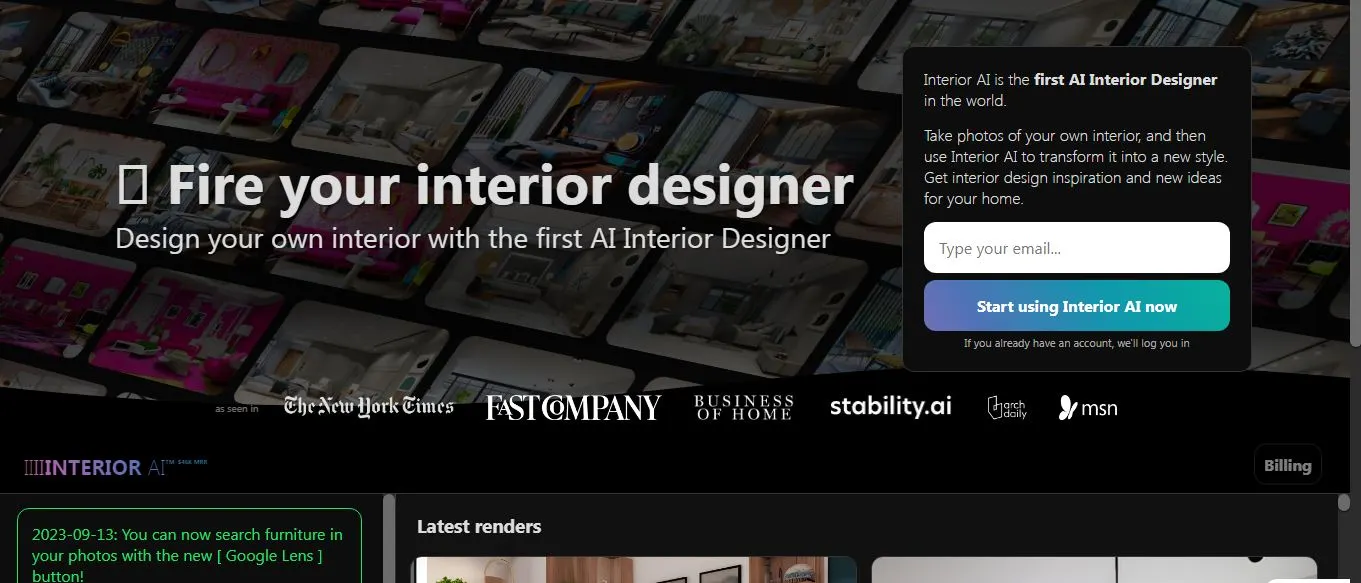Click the first AI Interior Designer text
1361x583 pixels.
(x=1126, y=80)
